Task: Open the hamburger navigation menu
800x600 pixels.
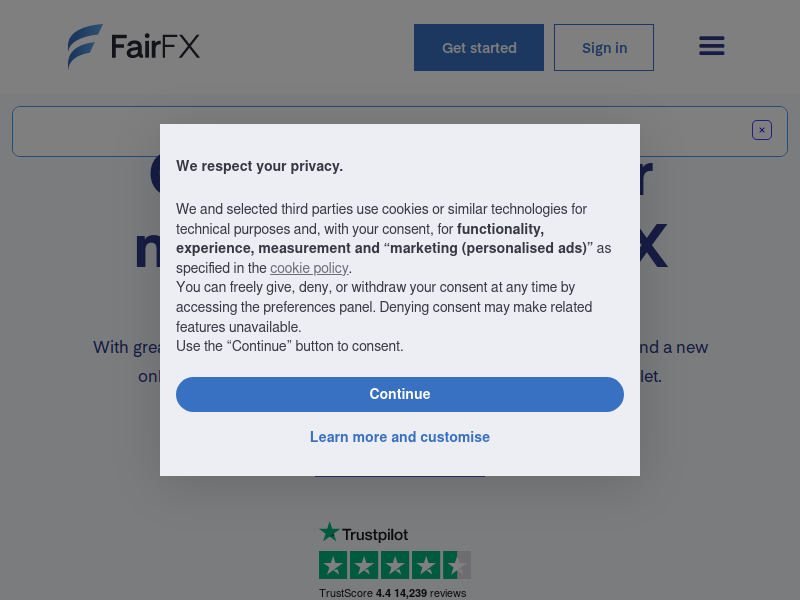Action: (711, 46)
